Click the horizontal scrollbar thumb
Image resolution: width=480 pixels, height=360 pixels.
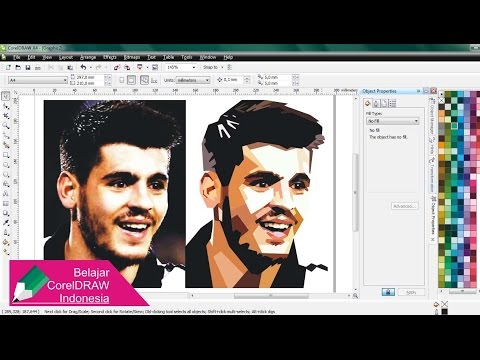[271, 296]
